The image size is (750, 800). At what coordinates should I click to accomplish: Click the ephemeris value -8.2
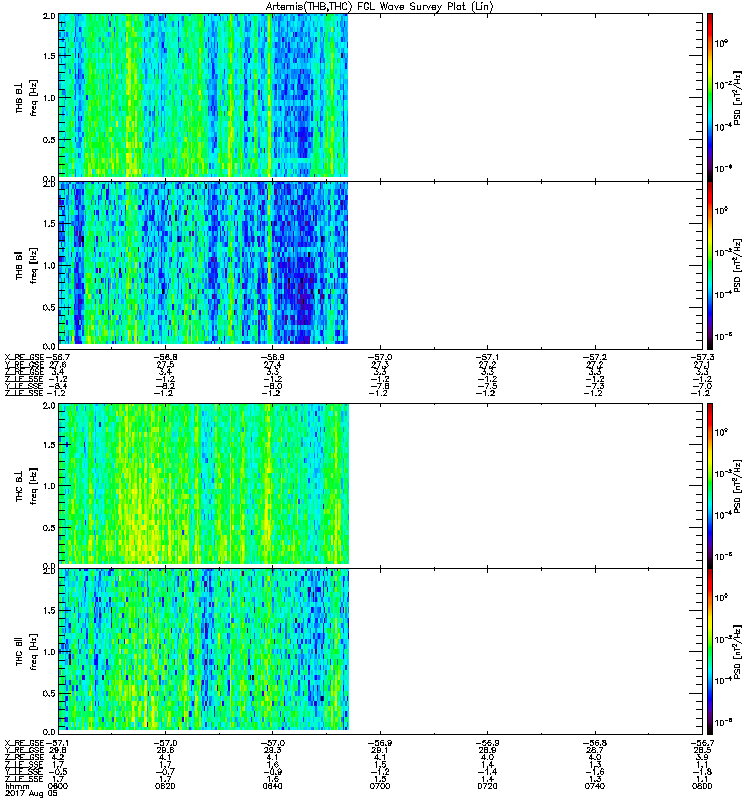(165, 386)
